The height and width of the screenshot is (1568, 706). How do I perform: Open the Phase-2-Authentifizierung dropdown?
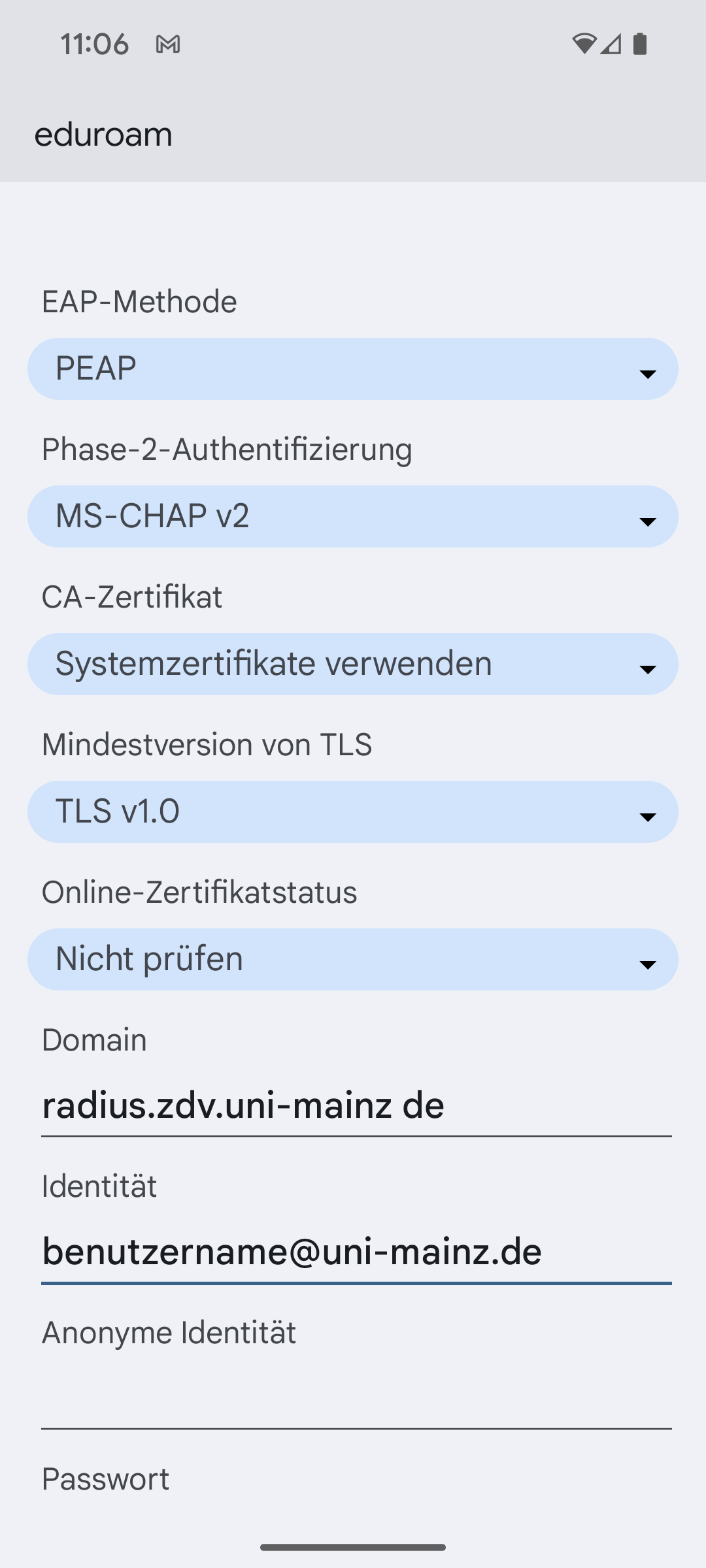(353, 517)
